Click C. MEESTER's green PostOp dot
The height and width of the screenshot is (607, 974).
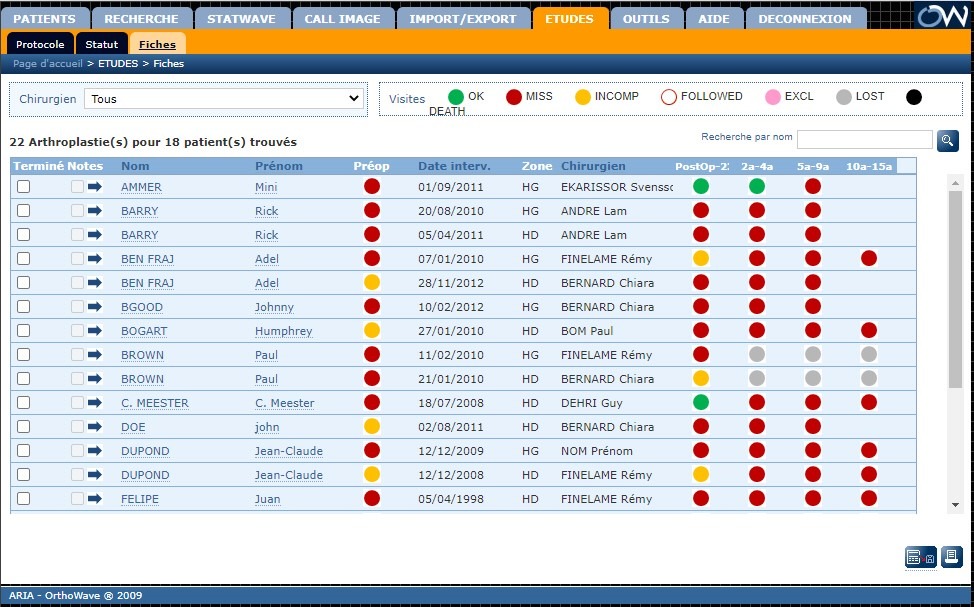pyautogui.click(x=701, y=403)
